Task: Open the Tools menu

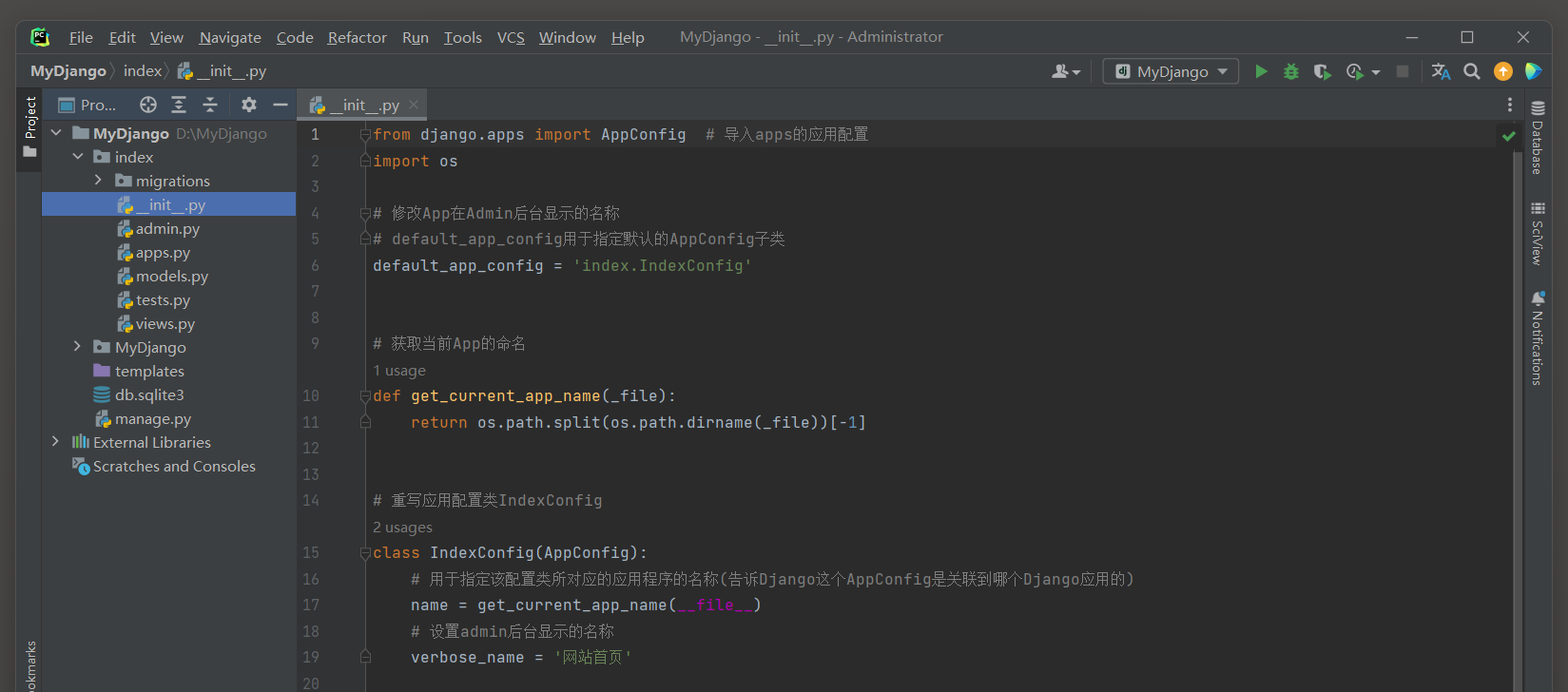Action: tap(462, 37)
